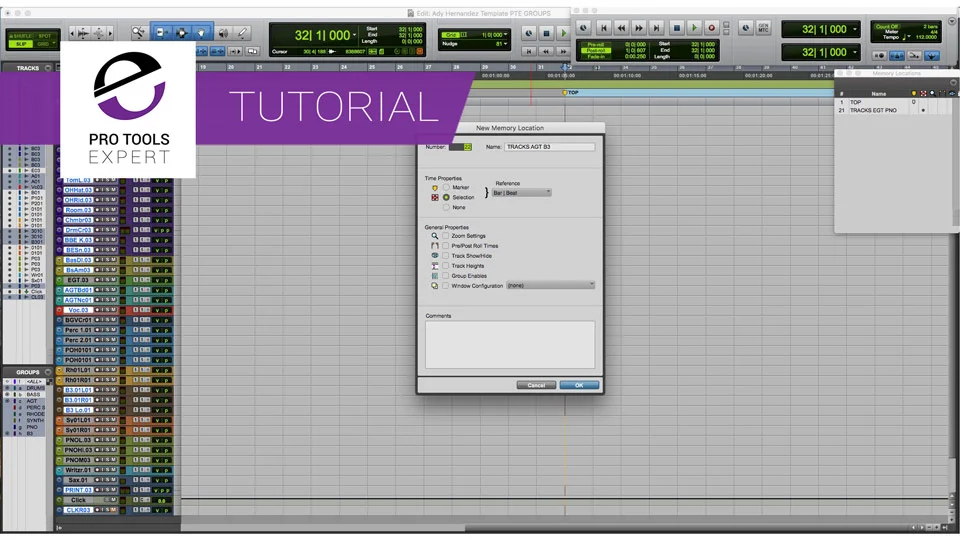
Task: Click the Comments text area
Action: tap(510, 345)
